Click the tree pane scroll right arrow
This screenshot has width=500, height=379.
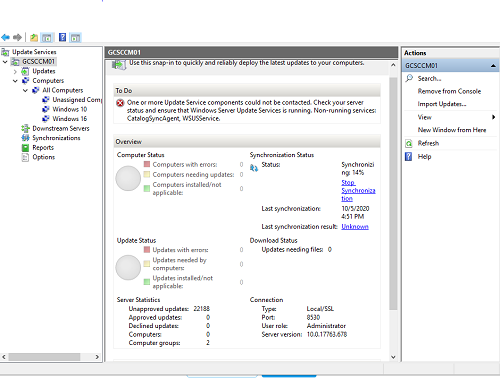[97, 357]
